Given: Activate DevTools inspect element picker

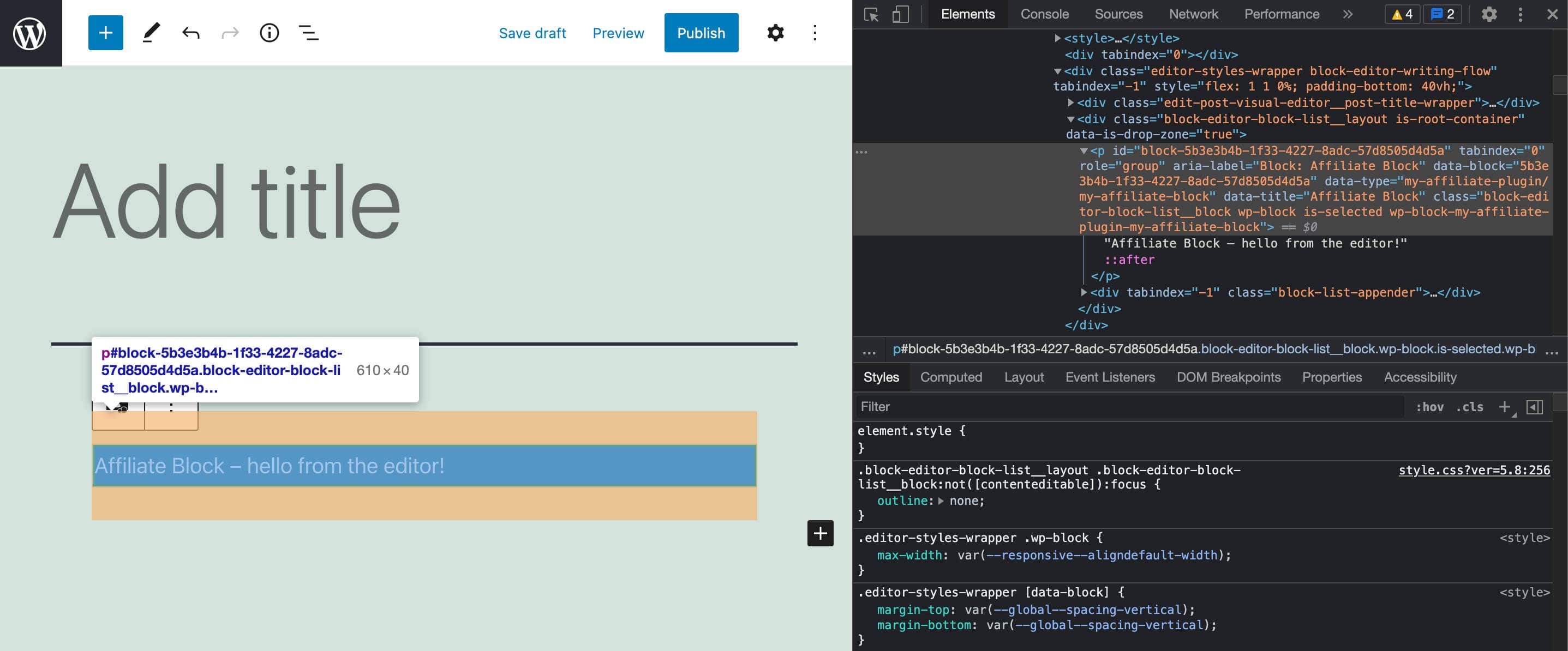Looking at the screenshot, I should point(871,15).
